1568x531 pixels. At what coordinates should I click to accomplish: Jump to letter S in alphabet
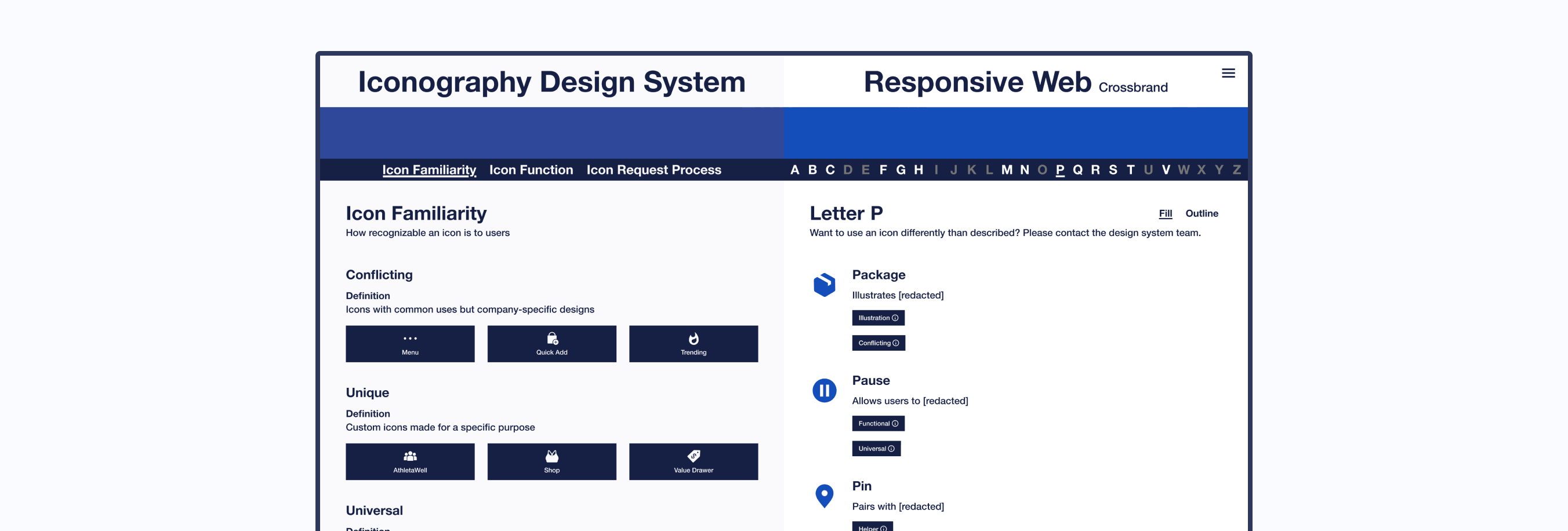point(1113,170)
